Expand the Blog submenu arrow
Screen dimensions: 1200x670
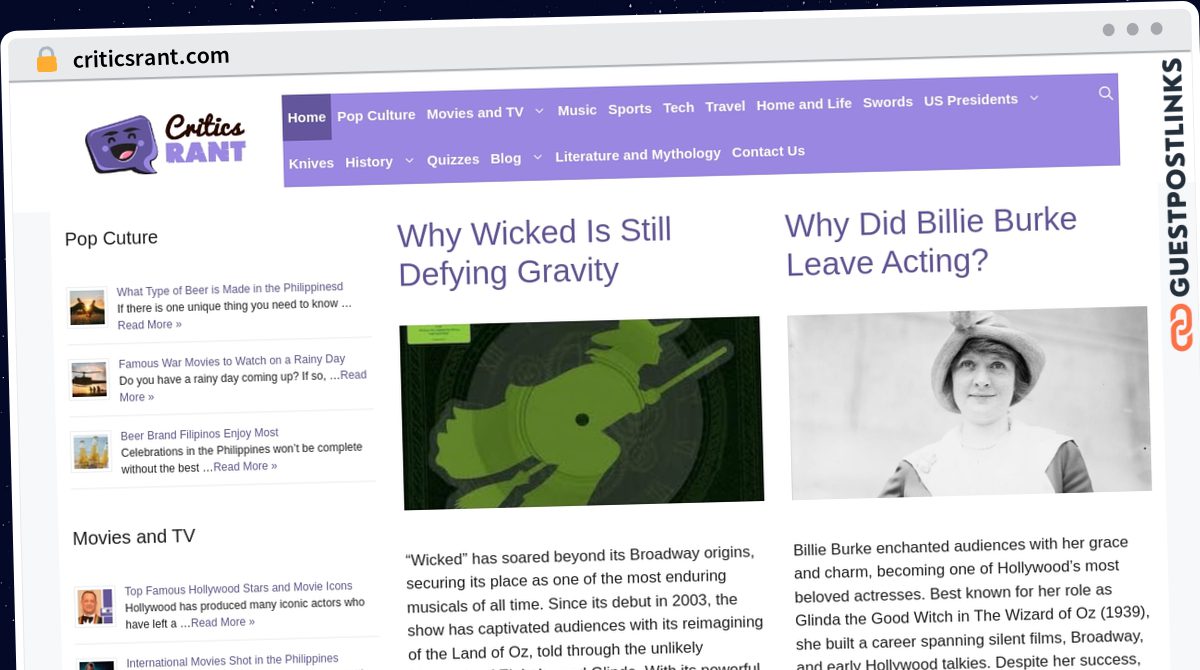pyautogui.click(x=537, y=157)
